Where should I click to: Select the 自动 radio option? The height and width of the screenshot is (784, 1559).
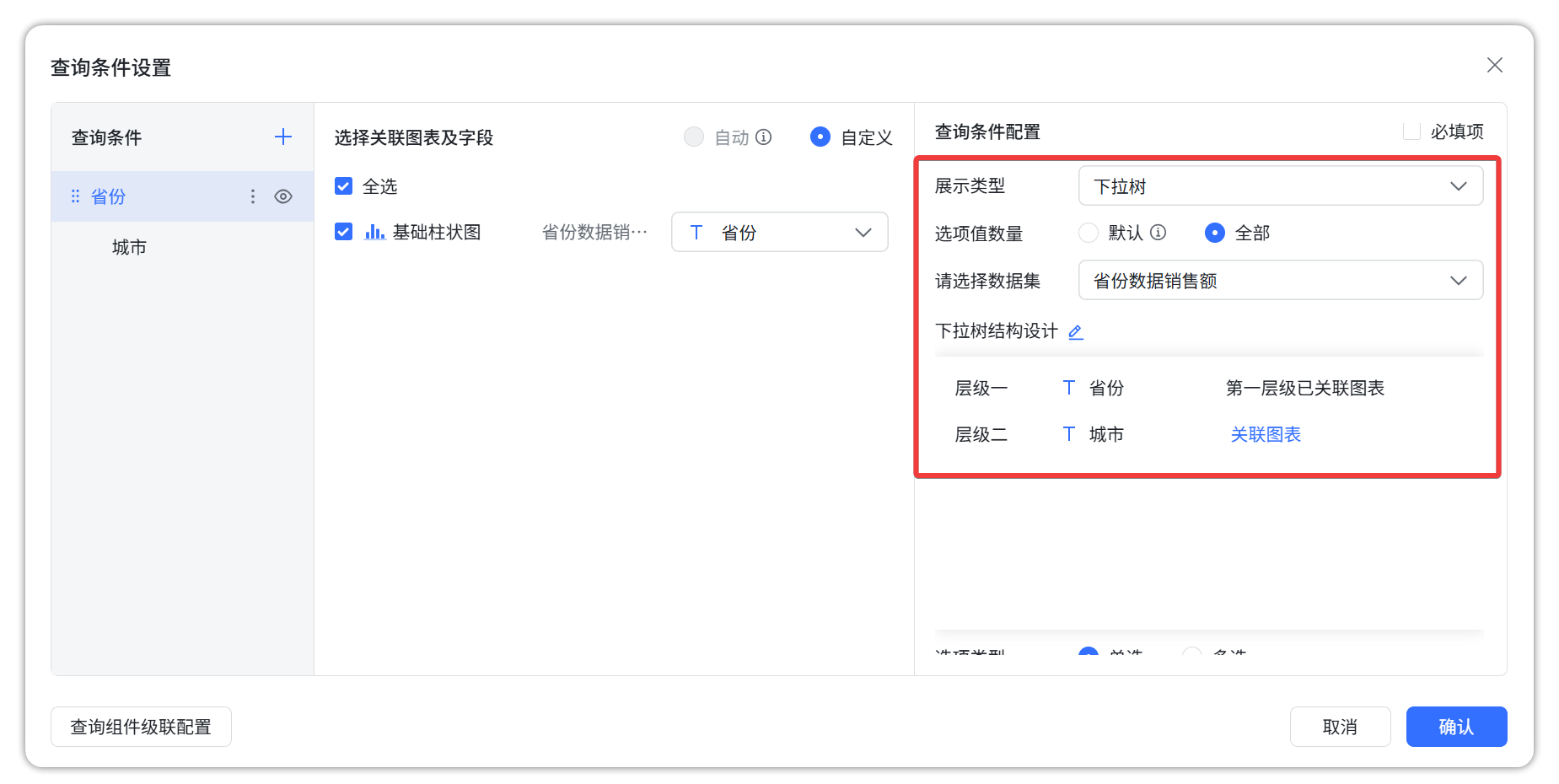[x=694, y=137]
